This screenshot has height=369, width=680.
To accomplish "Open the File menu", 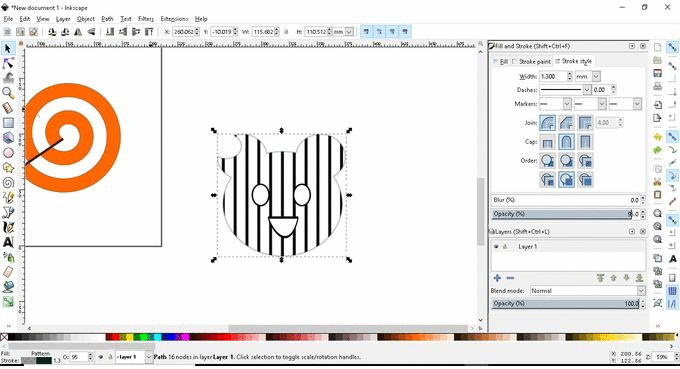I will [x=8, y=19].
